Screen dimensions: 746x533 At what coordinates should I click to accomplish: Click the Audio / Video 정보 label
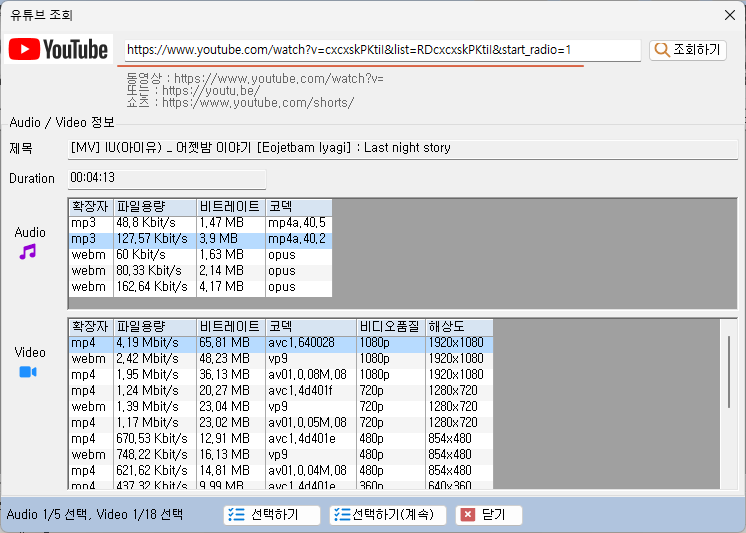pos(62,122)
